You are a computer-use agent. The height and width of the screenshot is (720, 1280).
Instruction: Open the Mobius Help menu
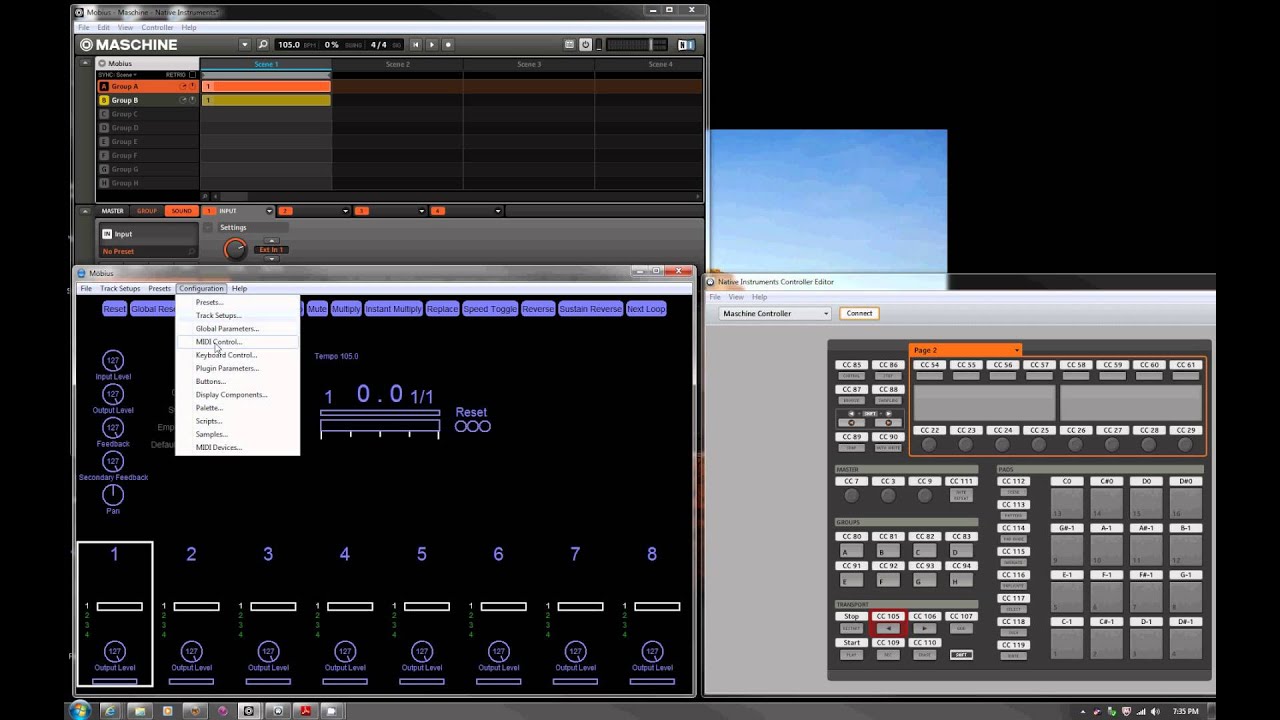tap(239, 288)
